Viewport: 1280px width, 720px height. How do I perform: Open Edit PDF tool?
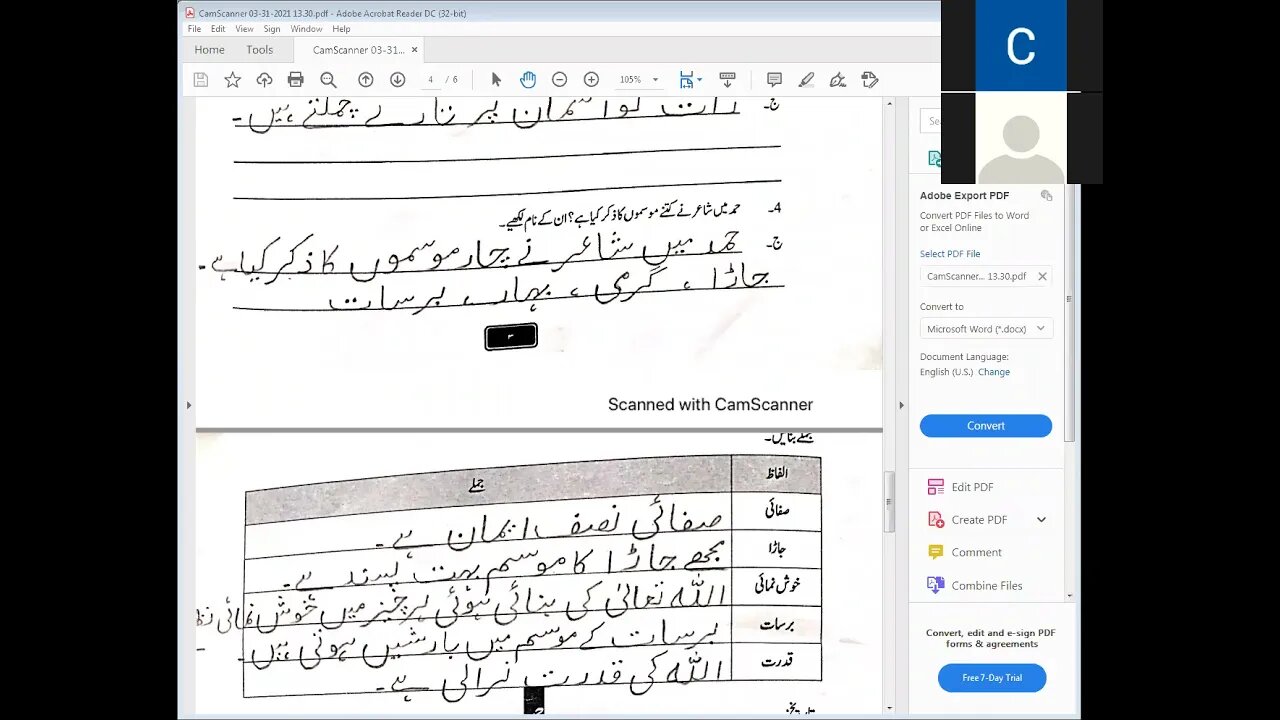point(960,487)
